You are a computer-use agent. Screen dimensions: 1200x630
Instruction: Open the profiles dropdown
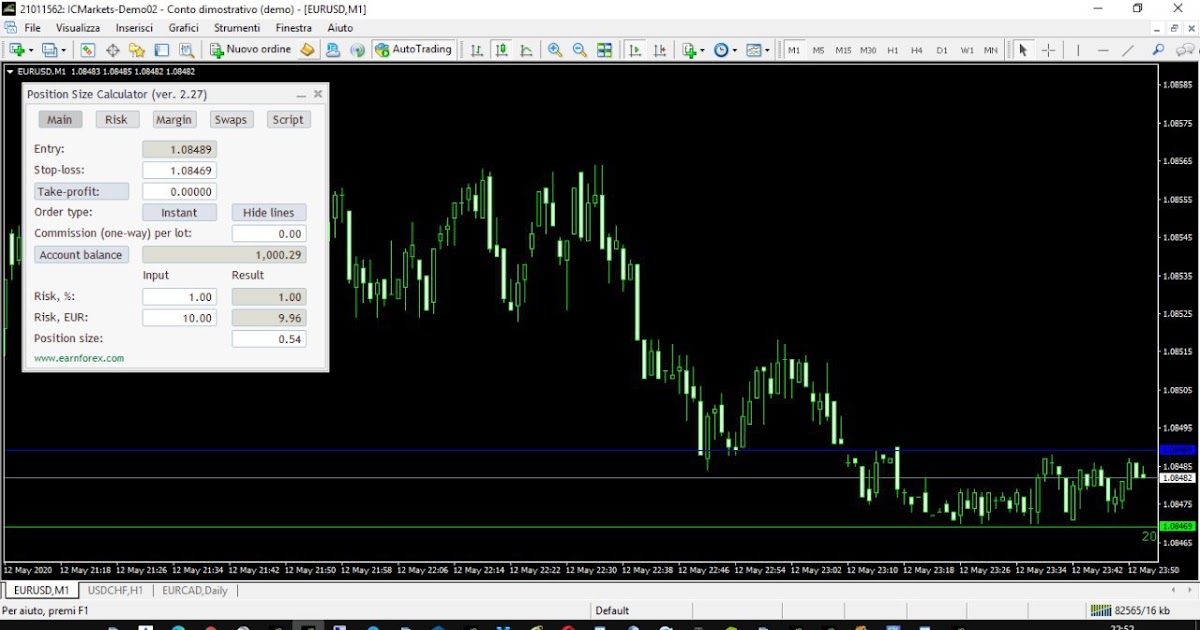65,48
